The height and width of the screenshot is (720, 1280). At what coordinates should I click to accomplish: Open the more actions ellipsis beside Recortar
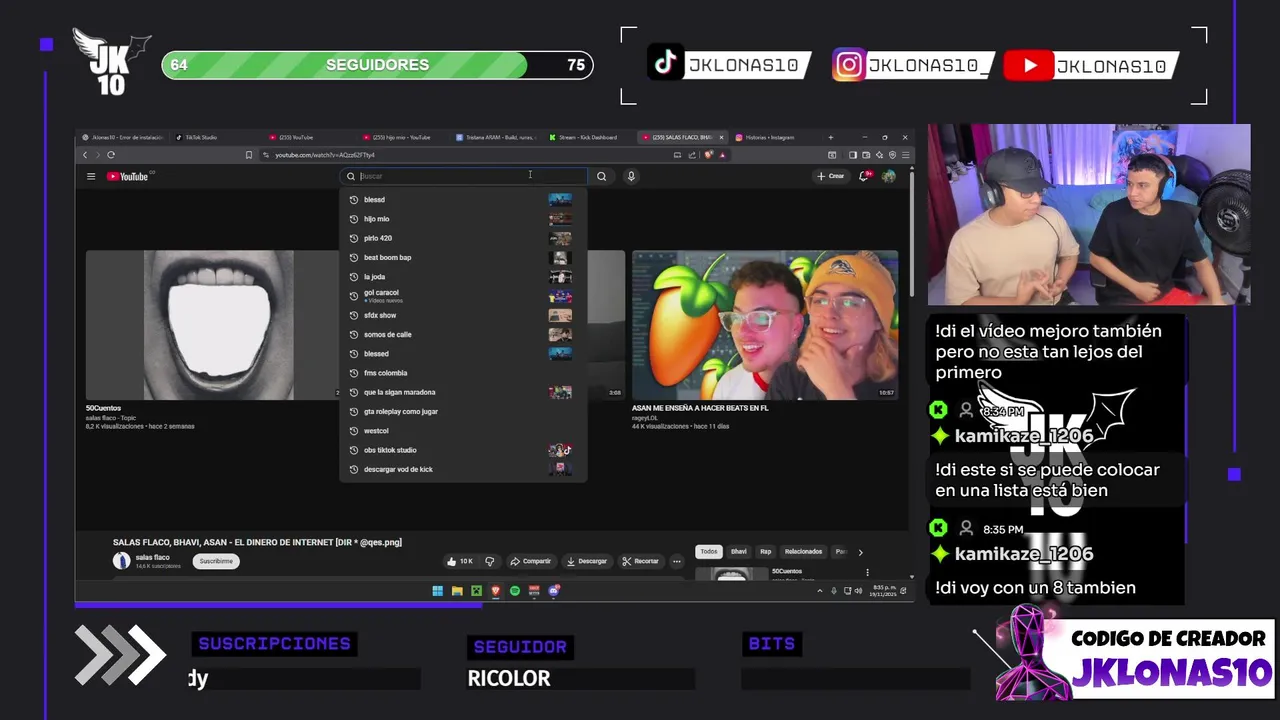[677, 561]
